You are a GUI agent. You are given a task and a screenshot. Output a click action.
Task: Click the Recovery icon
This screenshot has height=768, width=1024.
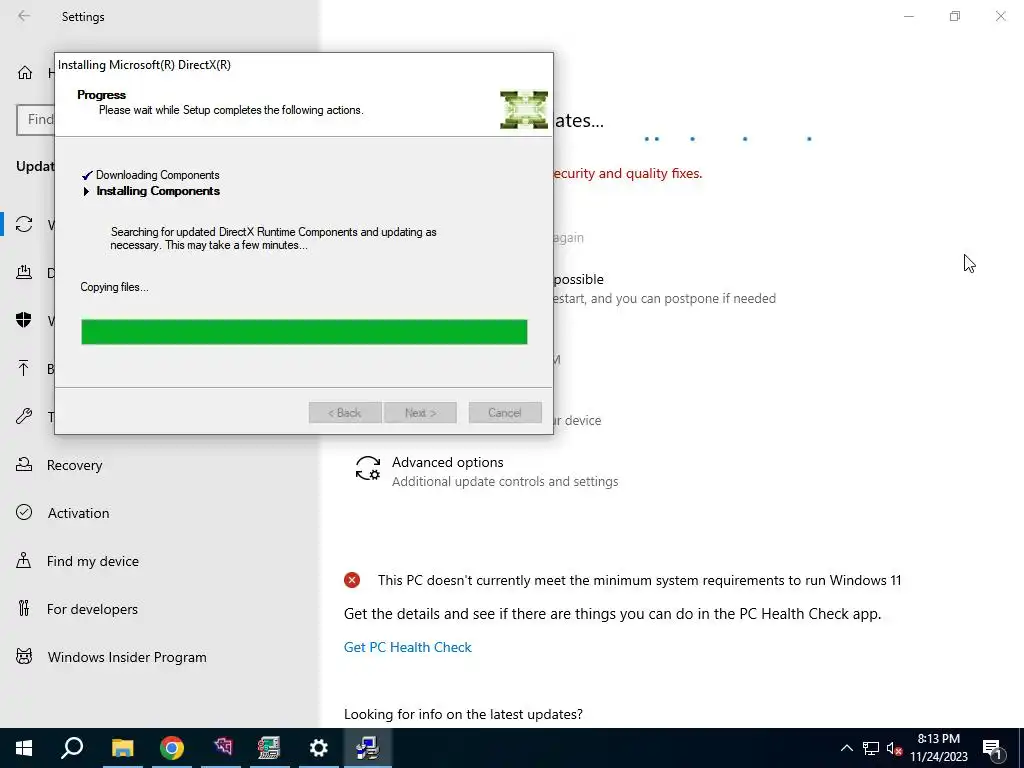(24, 464)
